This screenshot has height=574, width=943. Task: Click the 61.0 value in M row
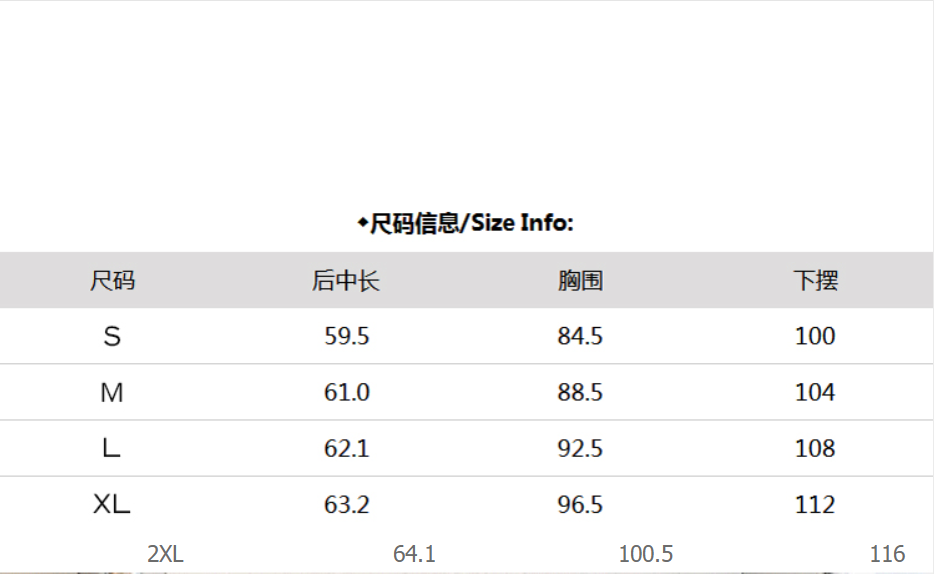tap(346, 393)
